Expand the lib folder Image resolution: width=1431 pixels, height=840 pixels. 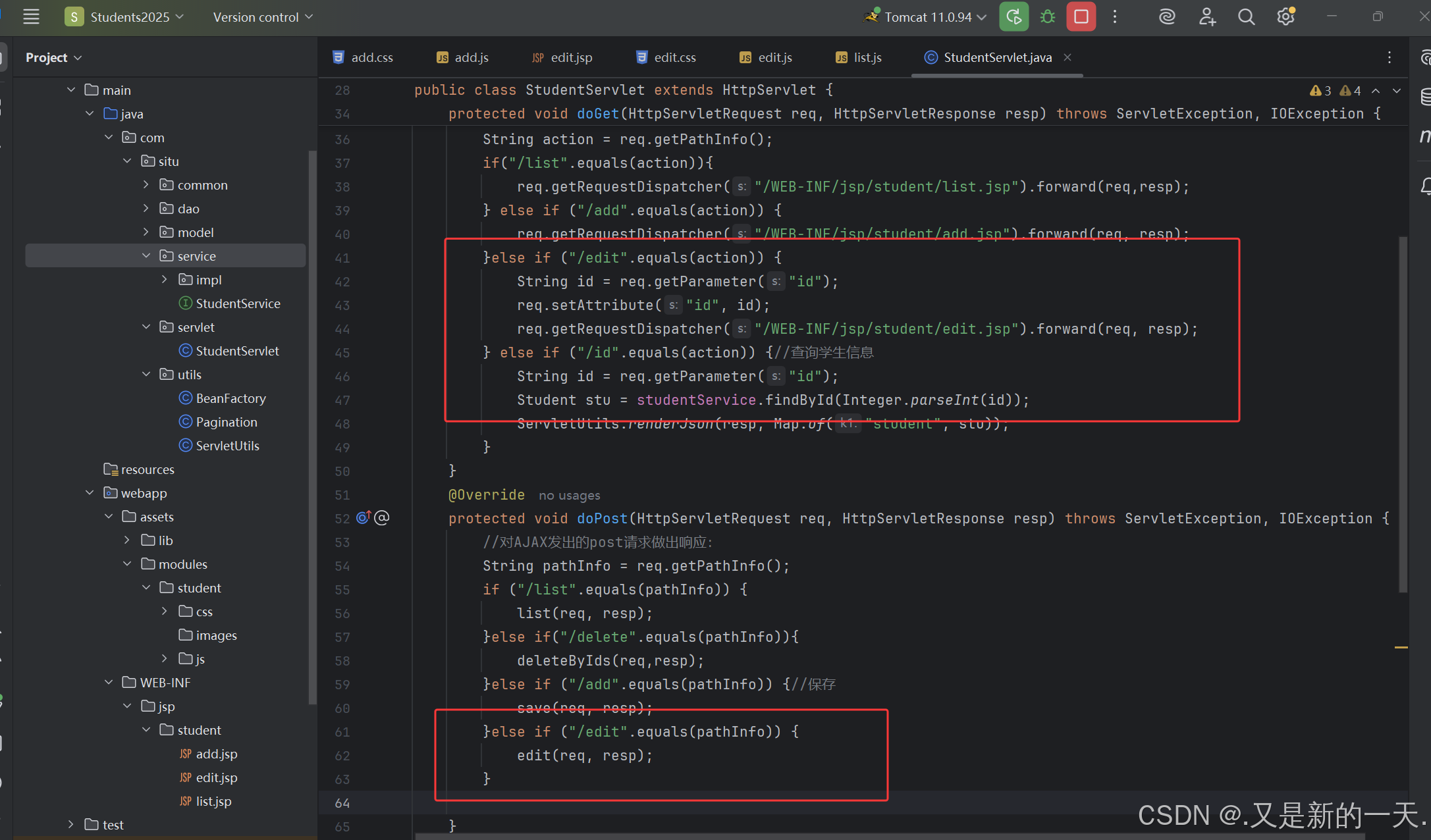coord(127,540)
